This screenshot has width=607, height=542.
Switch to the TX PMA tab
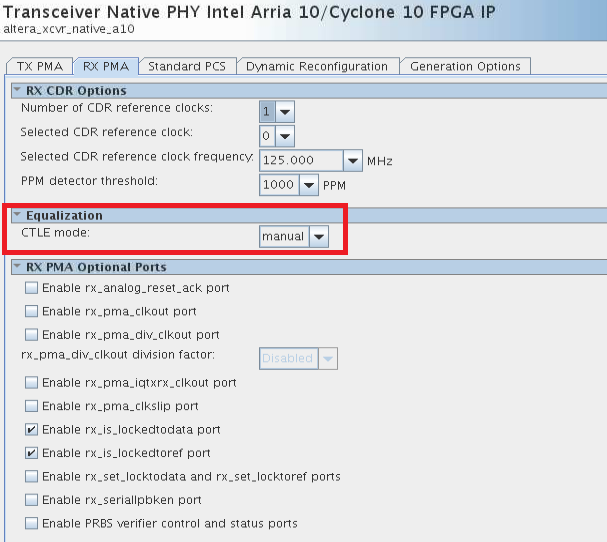click(x=40, y=67)
